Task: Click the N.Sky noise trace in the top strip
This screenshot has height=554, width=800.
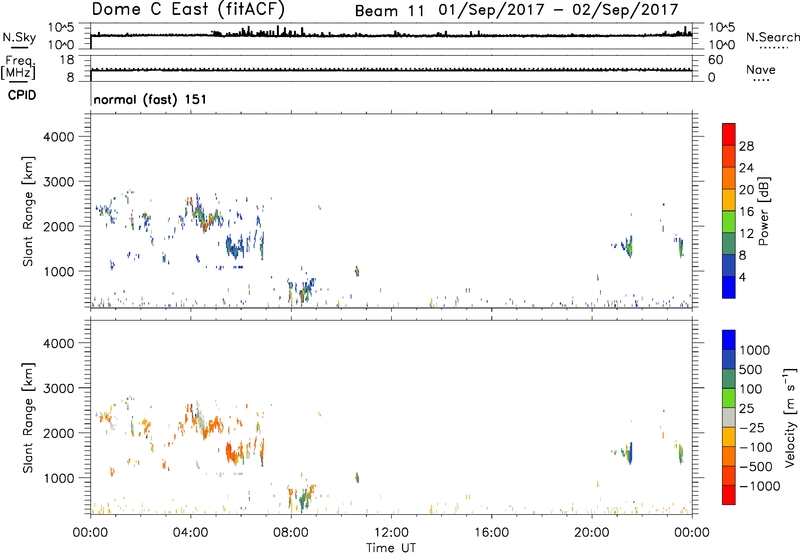Action: point(391,35)
